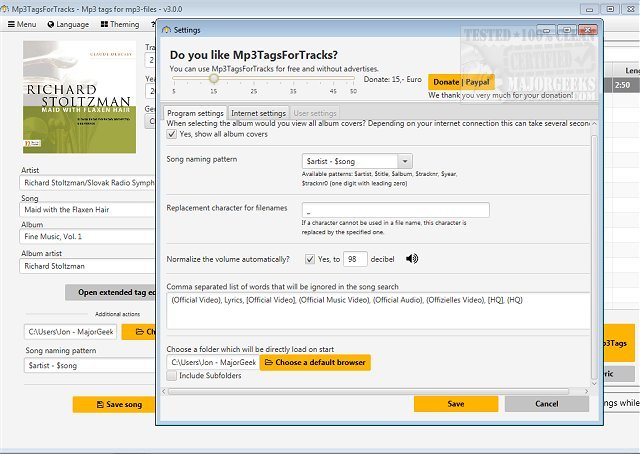
Task: Click the Donate | Paypal button
Action: click(x=461, y=82)
